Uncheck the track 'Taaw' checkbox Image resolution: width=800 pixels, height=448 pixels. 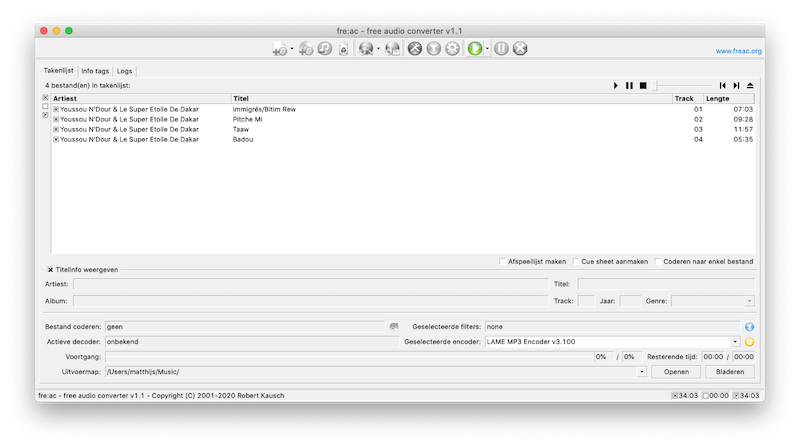(56, 129)
